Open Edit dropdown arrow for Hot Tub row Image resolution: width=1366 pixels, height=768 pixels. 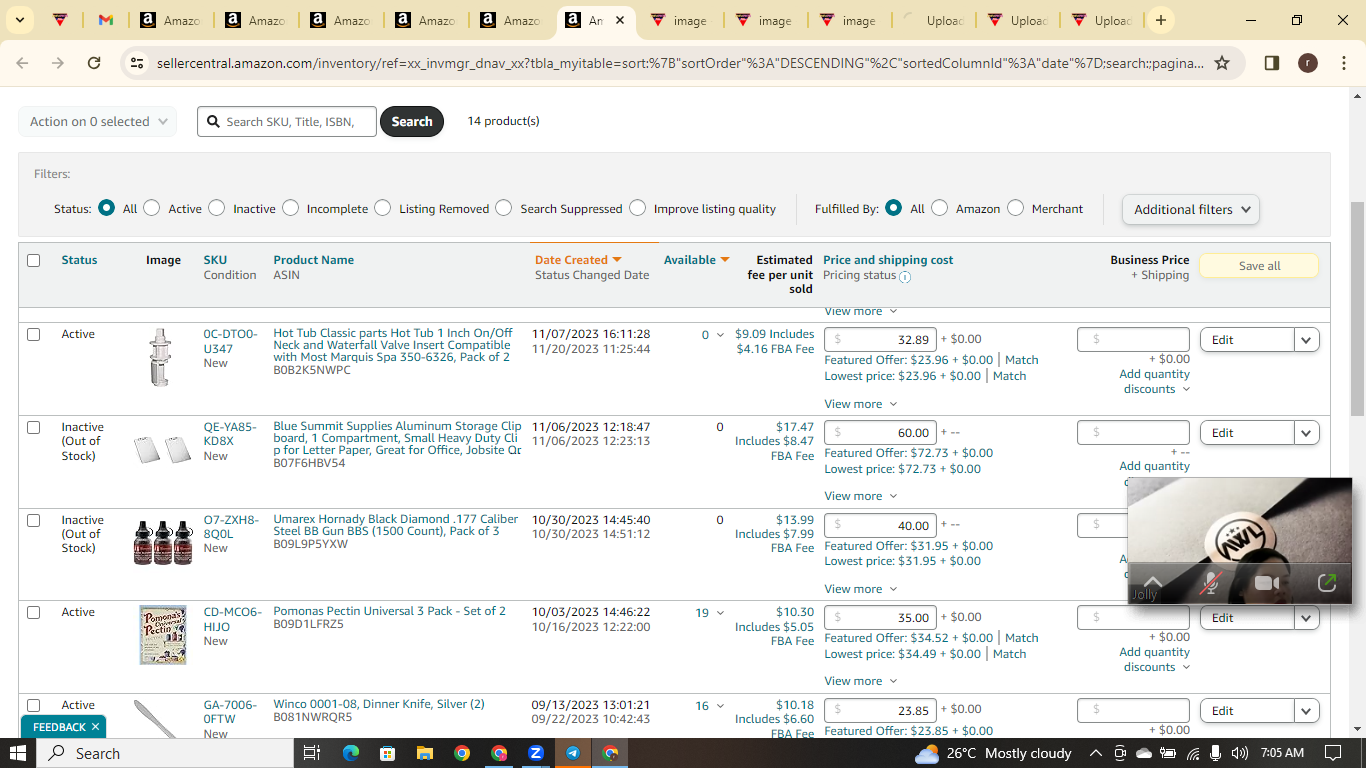(1307, 340)
